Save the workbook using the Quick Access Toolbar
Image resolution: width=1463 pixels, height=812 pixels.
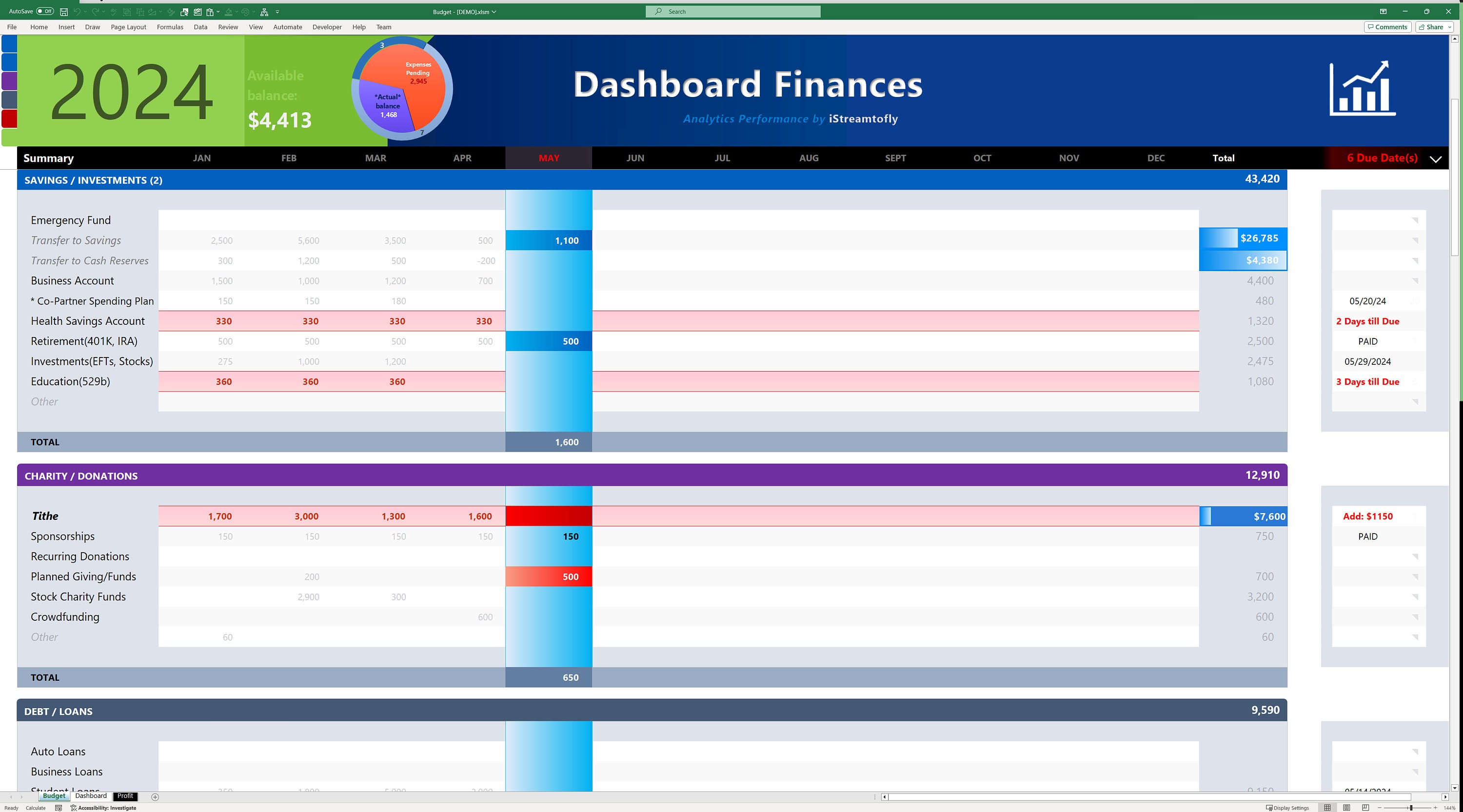pyautogui.click(x=63, y=11)
